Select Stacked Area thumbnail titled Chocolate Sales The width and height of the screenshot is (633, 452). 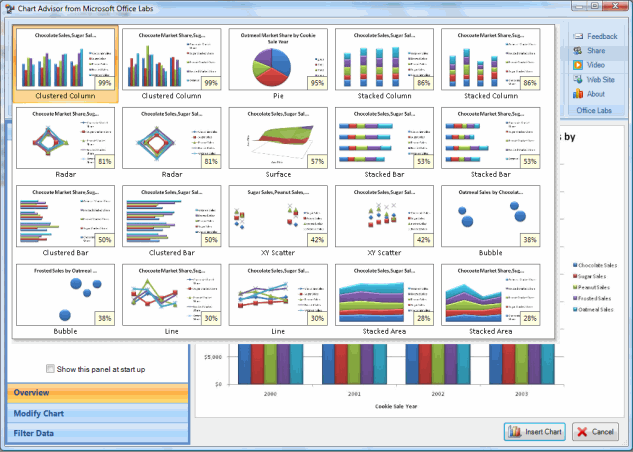(384, 295)
